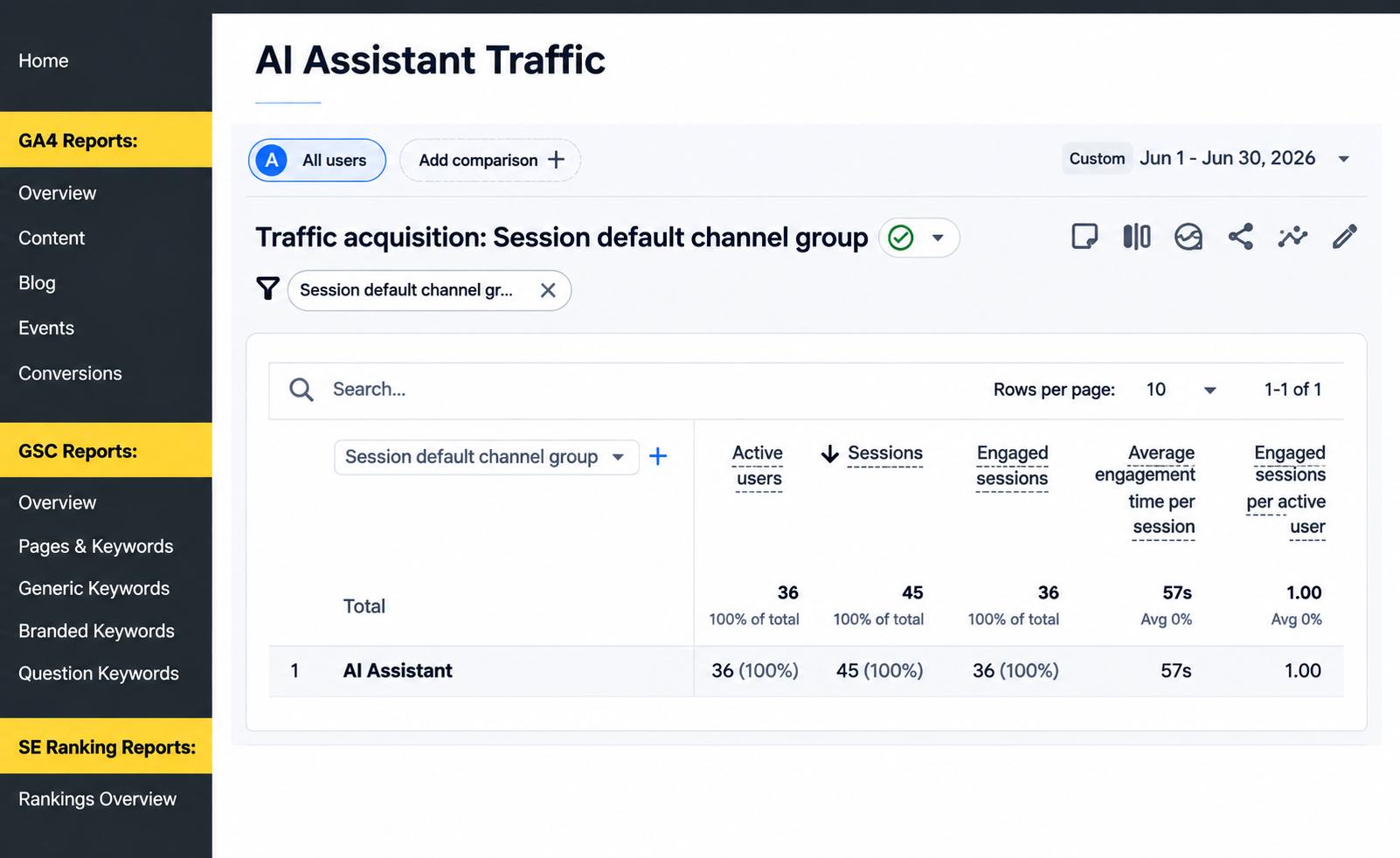Expand the report status dropdown arrow

point(938,238)
